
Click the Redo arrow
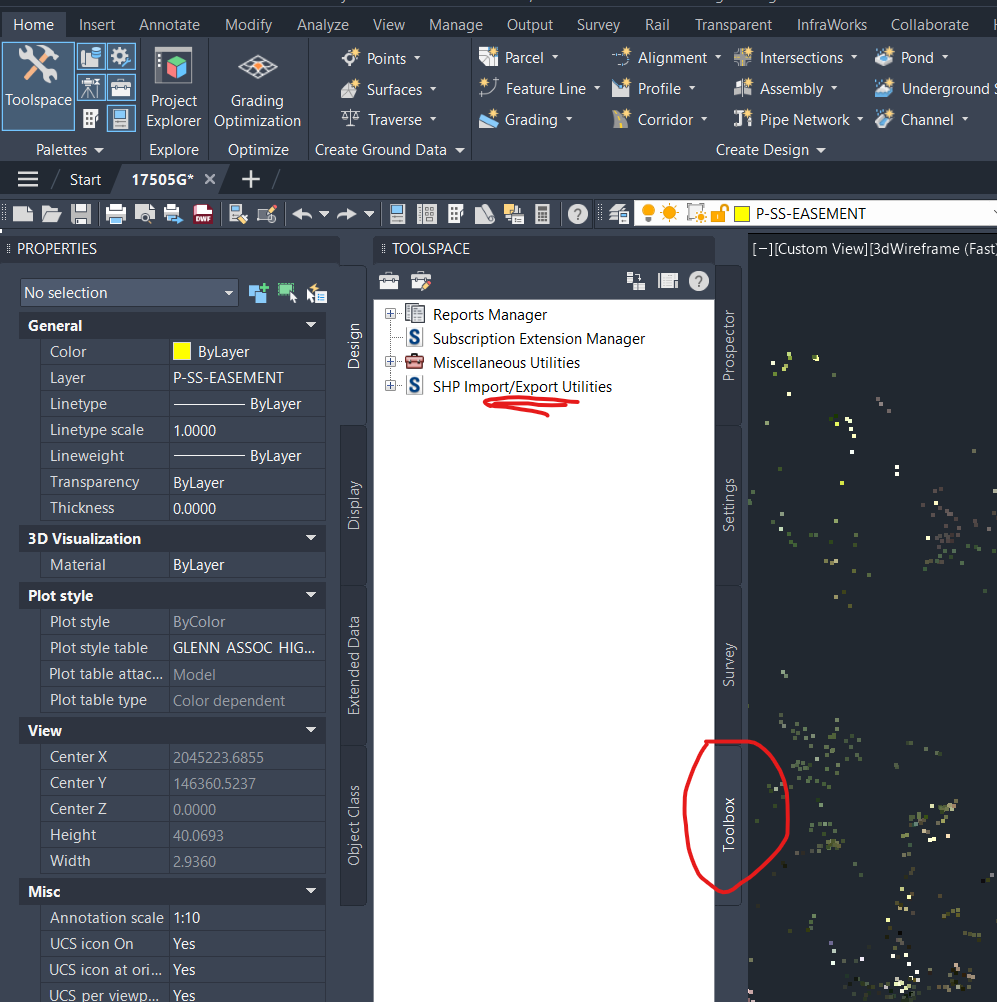[x=346, y=213]
